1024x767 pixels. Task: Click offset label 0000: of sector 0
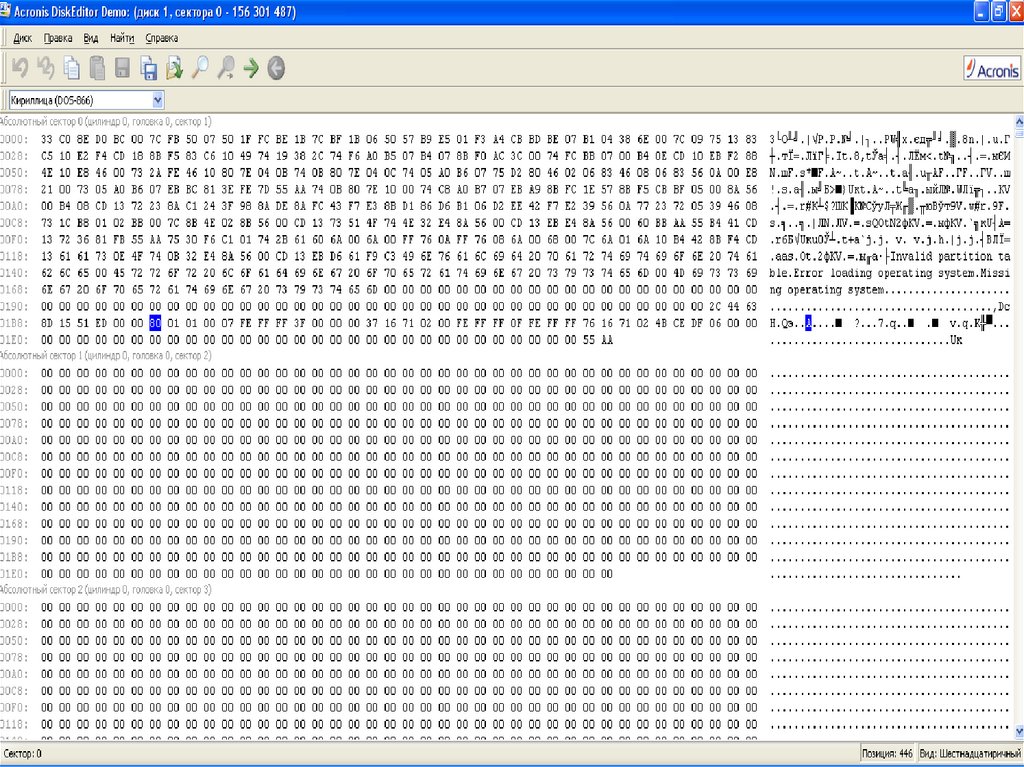pos(14,139)
